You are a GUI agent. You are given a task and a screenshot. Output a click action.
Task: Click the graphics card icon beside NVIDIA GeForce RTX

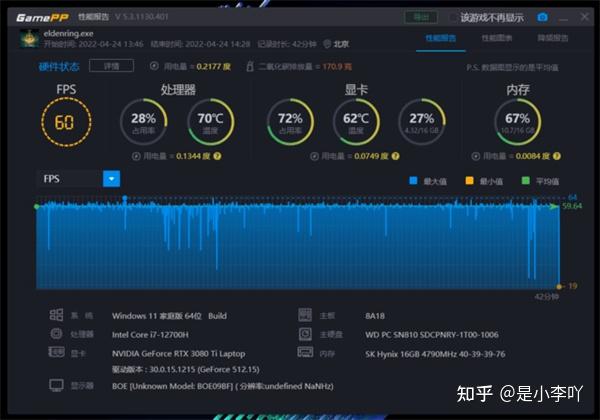click(56, 352)
